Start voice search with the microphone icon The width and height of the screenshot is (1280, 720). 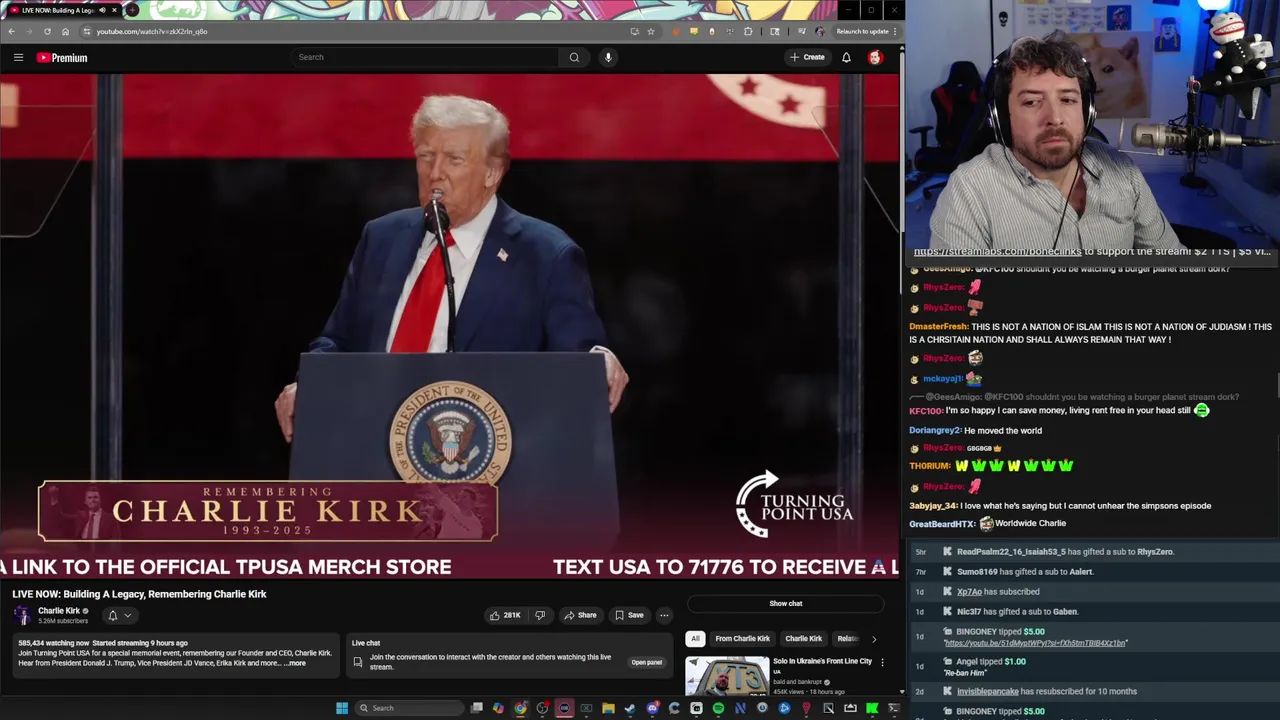click(x=608, y=57)
